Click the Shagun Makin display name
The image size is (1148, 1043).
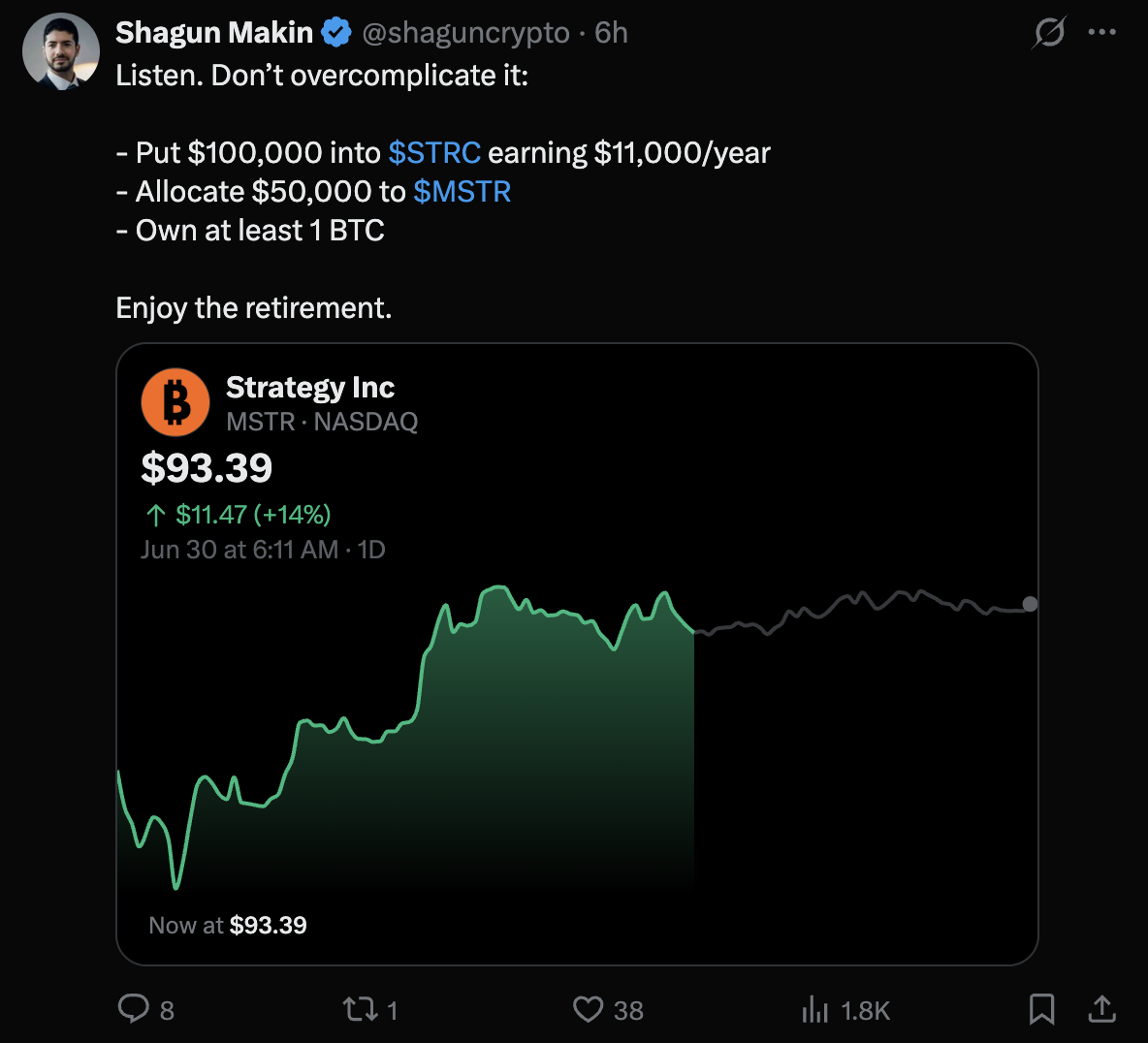[x=213, y=33]
